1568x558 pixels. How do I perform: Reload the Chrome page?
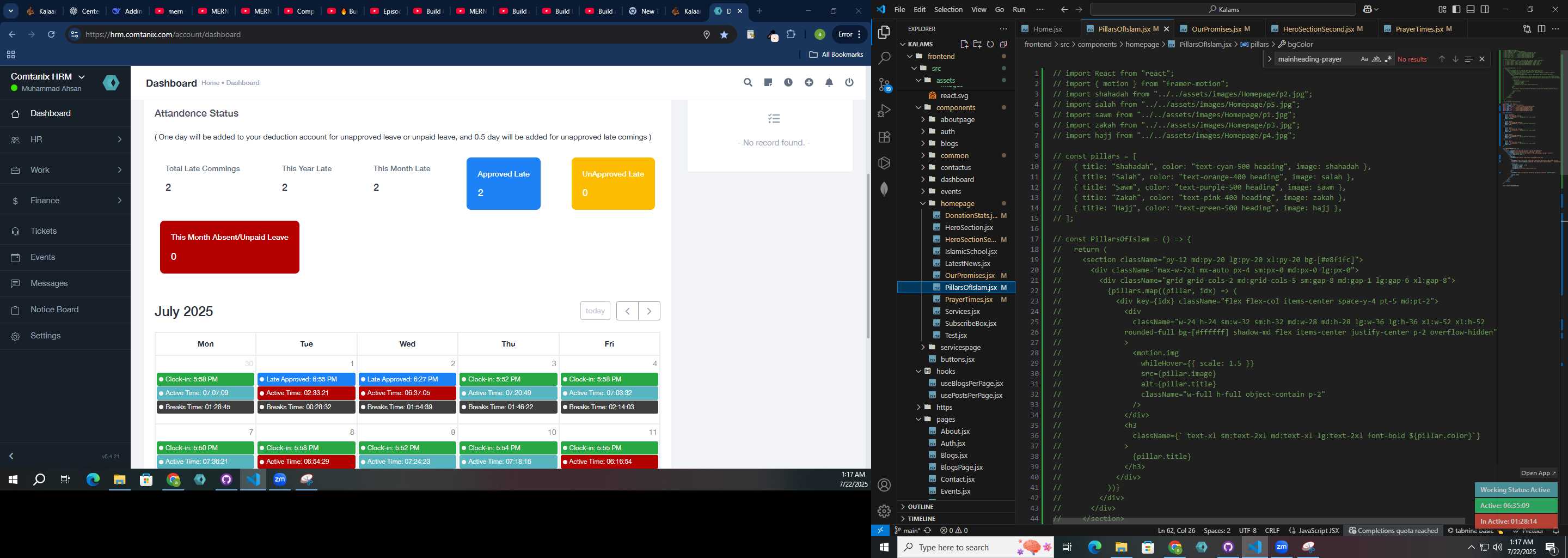click(x=52, y=35)
